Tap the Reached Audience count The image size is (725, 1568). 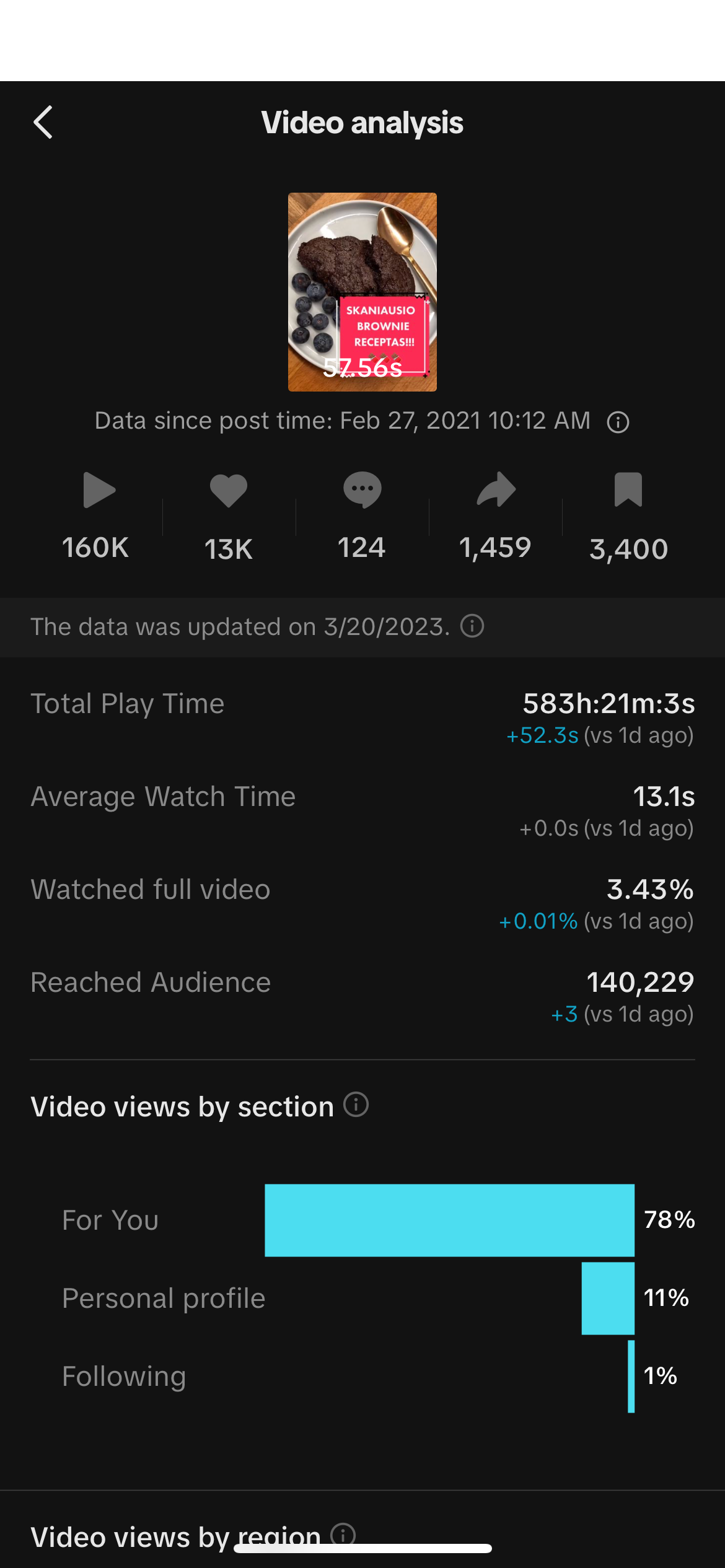(640, 983)
